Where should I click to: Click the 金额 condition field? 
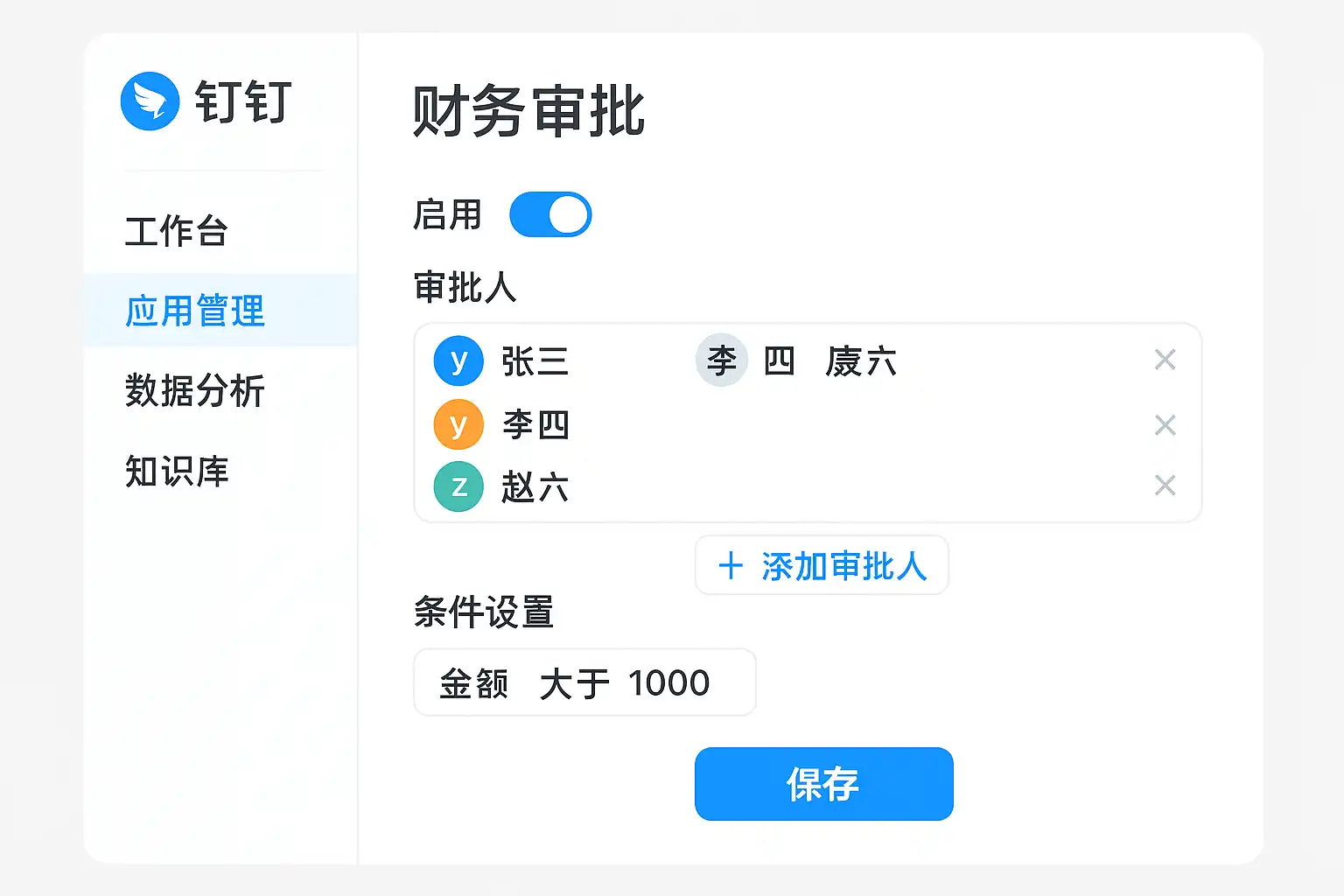coord(473,683)
